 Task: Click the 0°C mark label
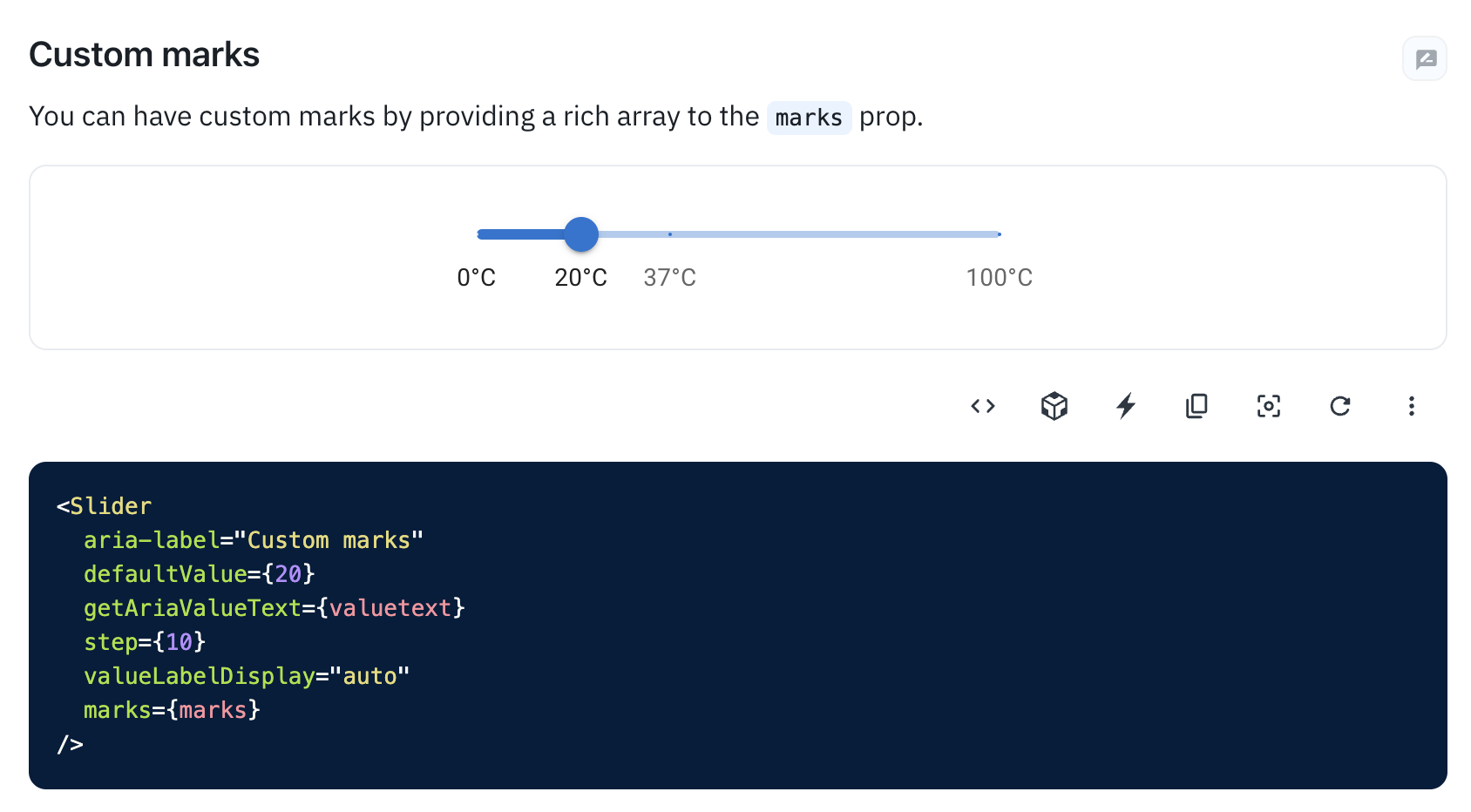coord(477,277)
